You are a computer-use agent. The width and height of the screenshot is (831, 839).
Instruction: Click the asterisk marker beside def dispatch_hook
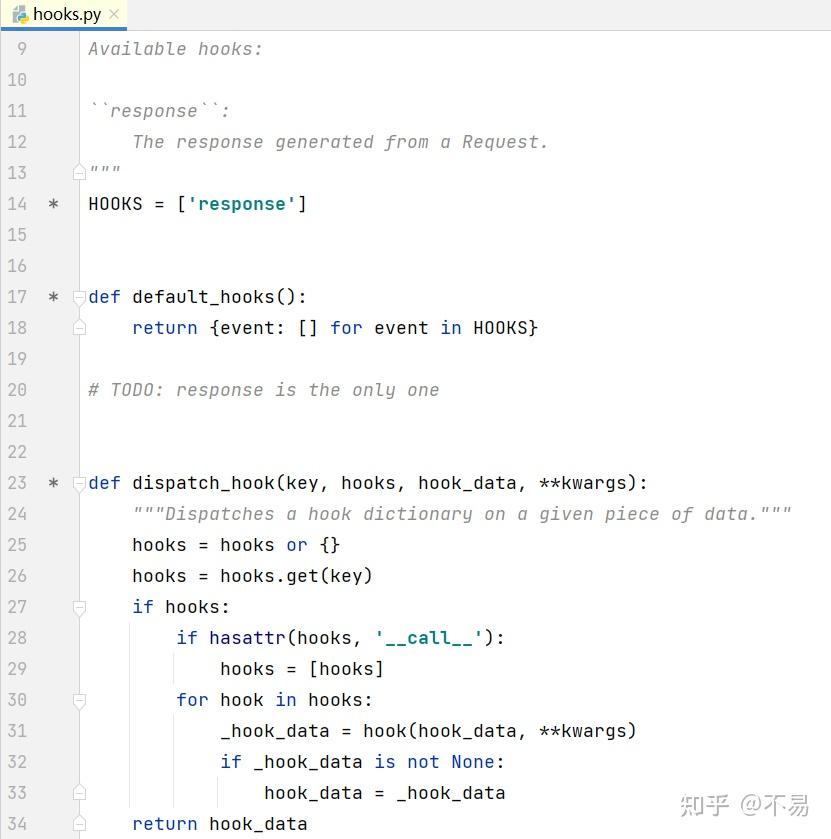54,483
